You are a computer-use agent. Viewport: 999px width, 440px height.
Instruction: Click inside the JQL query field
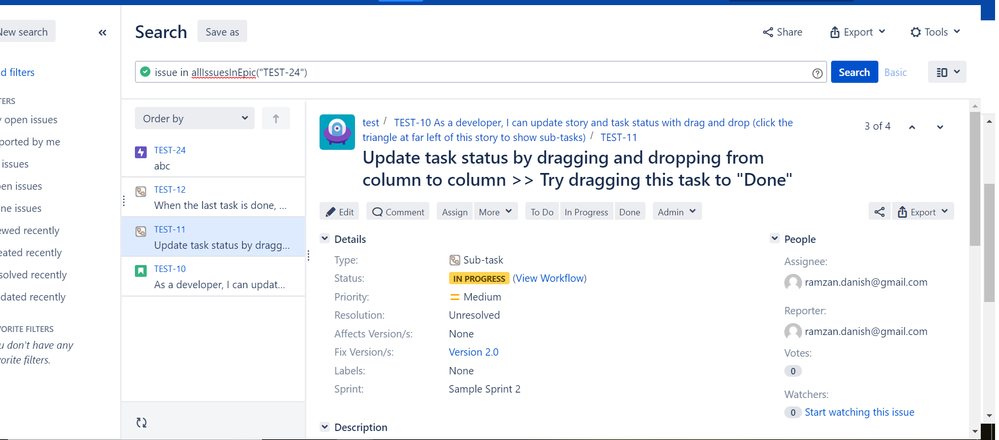tap(481, 72)
